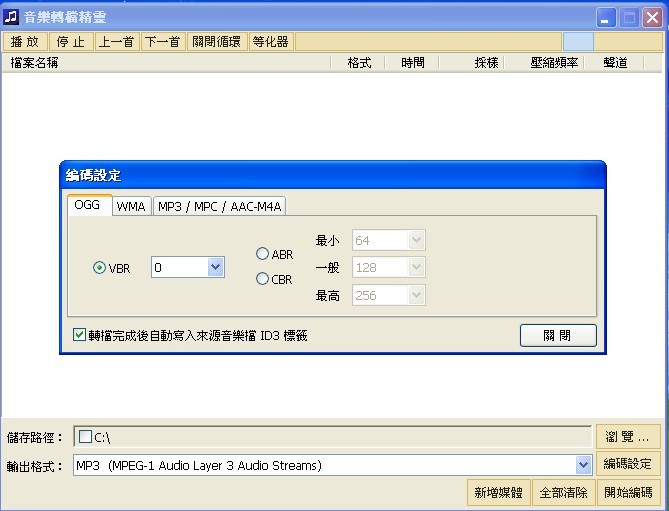
Task: Uncheck the auto-write ID3 tag checkbox
Action: coord(80,335)
